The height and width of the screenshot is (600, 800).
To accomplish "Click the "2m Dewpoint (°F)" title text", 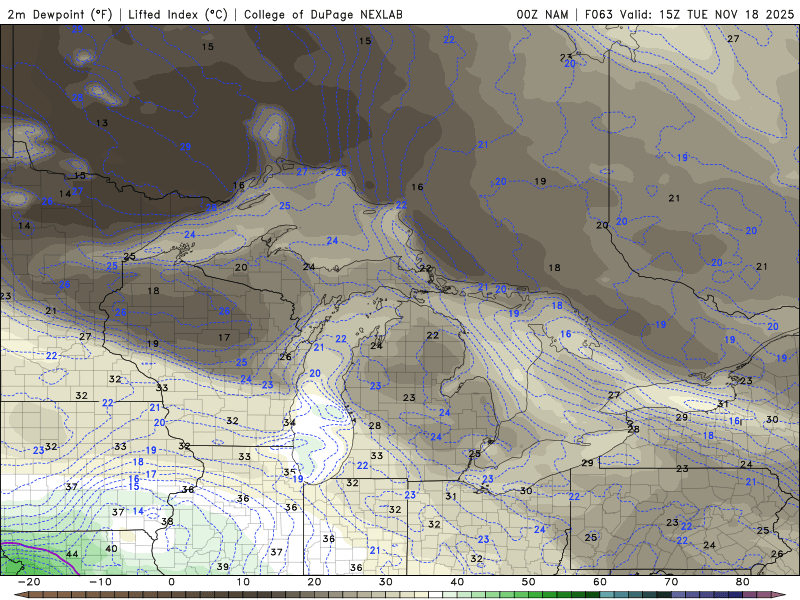I will [x=60, y=14].
